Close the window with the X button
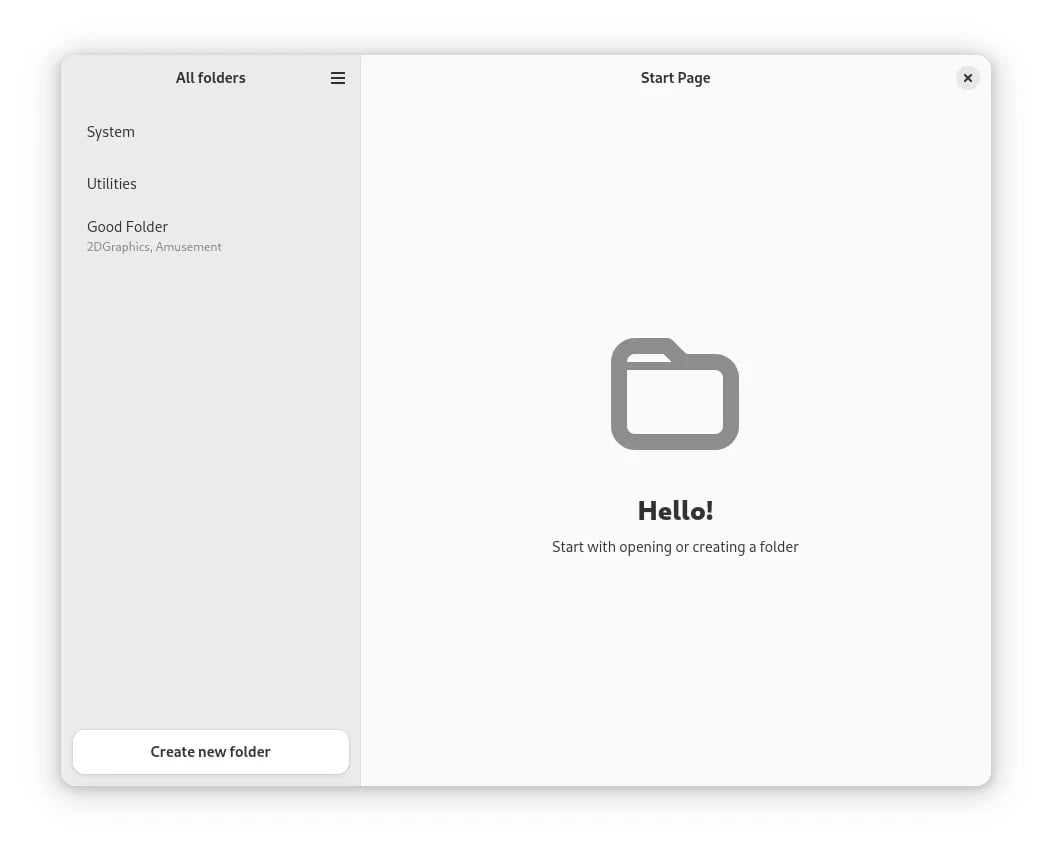 967,78
